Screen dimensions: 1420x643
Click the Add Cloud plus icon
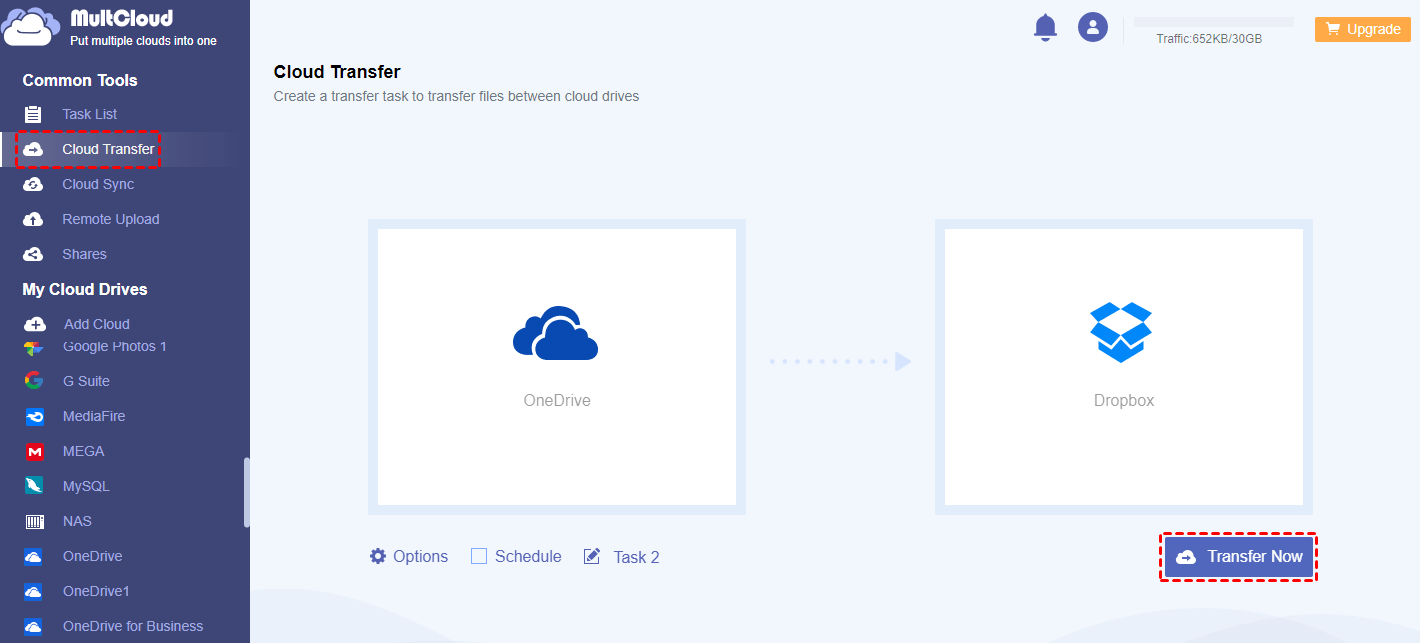34,324
